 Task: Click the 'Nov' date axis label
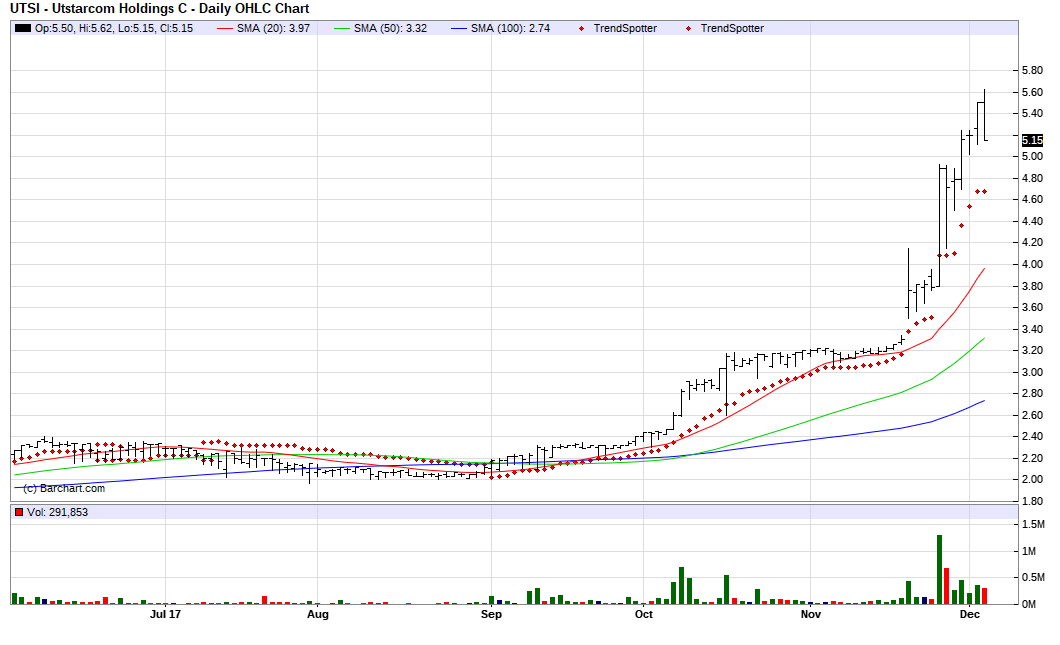(x=811, y=614)
